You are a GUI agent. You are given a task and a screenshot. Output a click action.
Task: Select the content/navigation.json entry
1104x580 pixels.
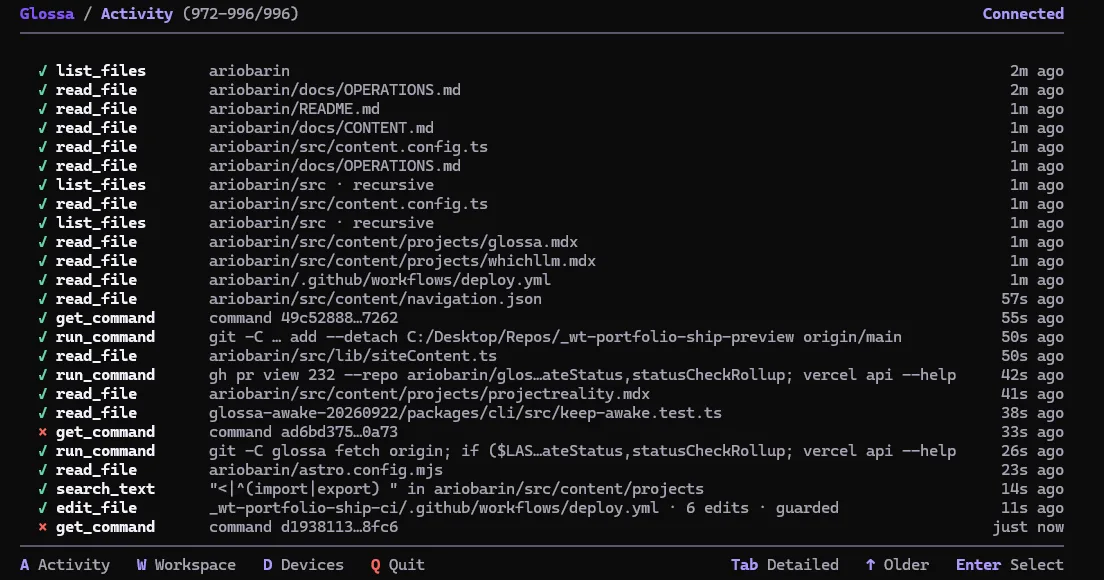(551, 299)
